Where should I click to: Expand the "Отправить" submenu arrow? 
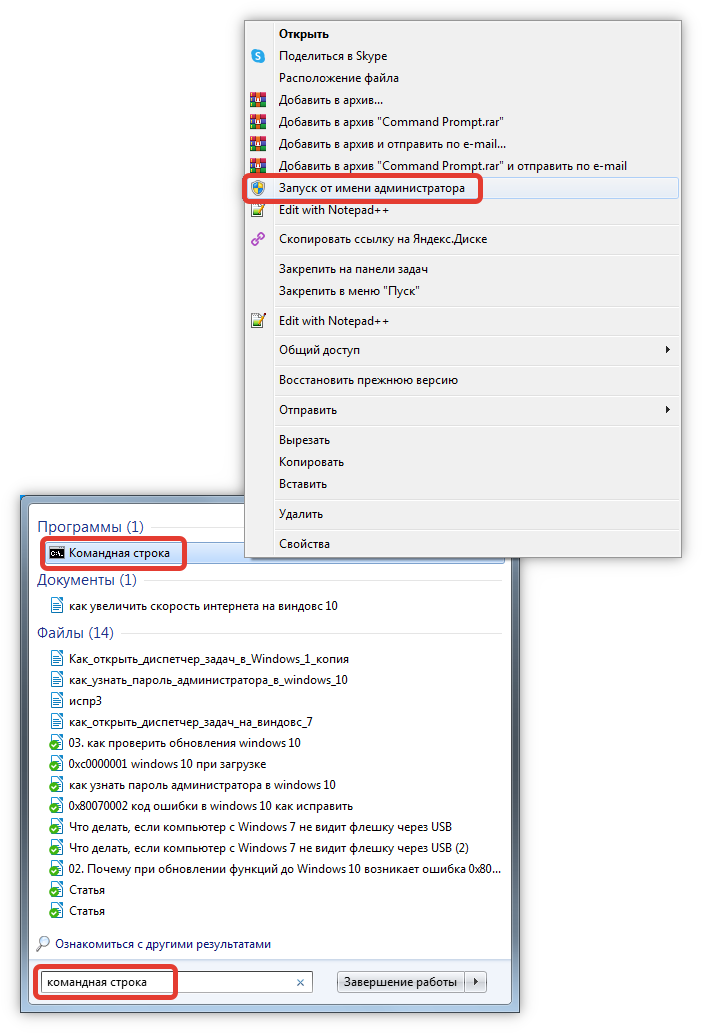[x=667, y=410]
